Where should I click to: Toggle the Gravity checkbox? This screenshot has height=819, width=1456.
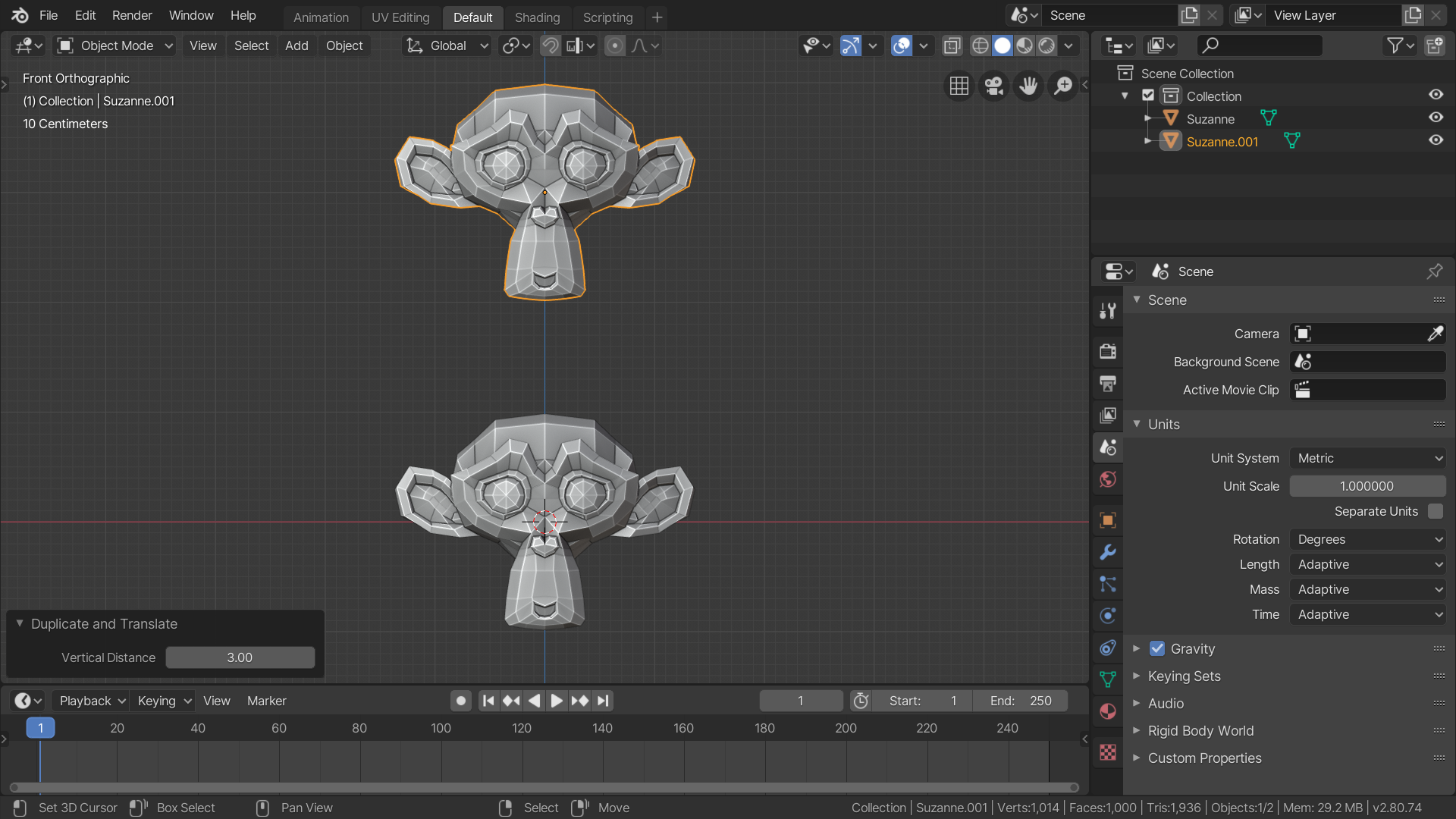(1157, 648)
